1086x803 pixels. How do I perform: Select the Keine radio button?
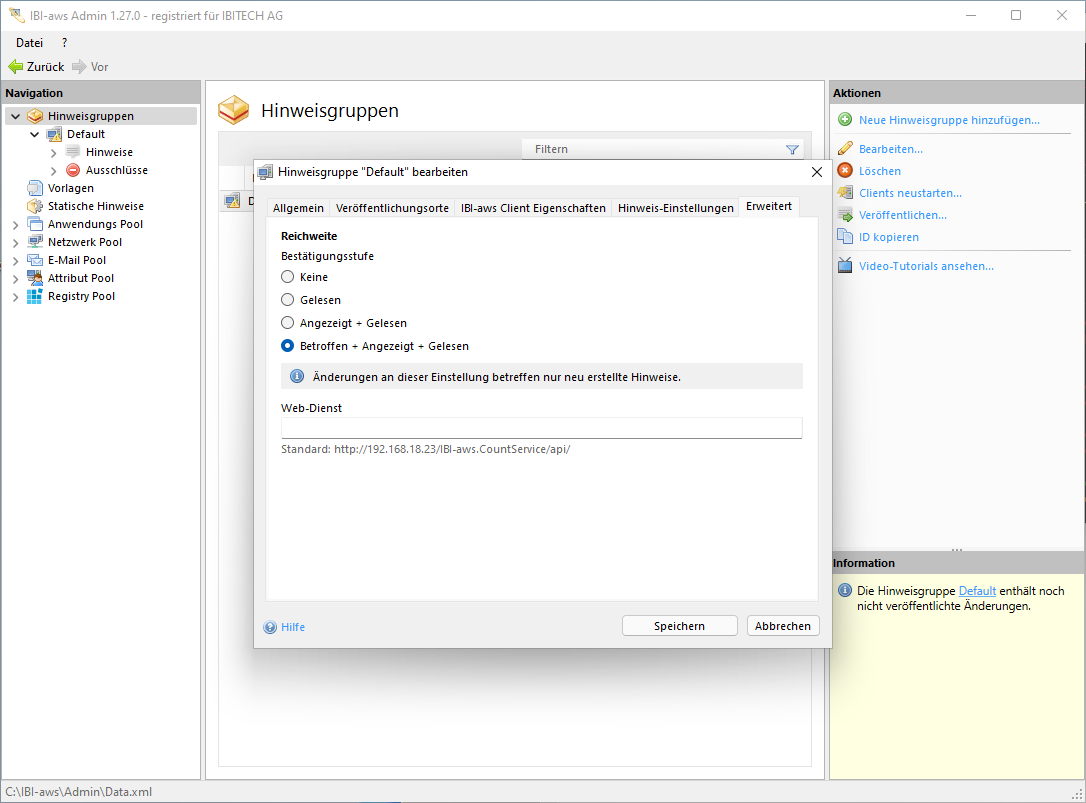(288, 277)
